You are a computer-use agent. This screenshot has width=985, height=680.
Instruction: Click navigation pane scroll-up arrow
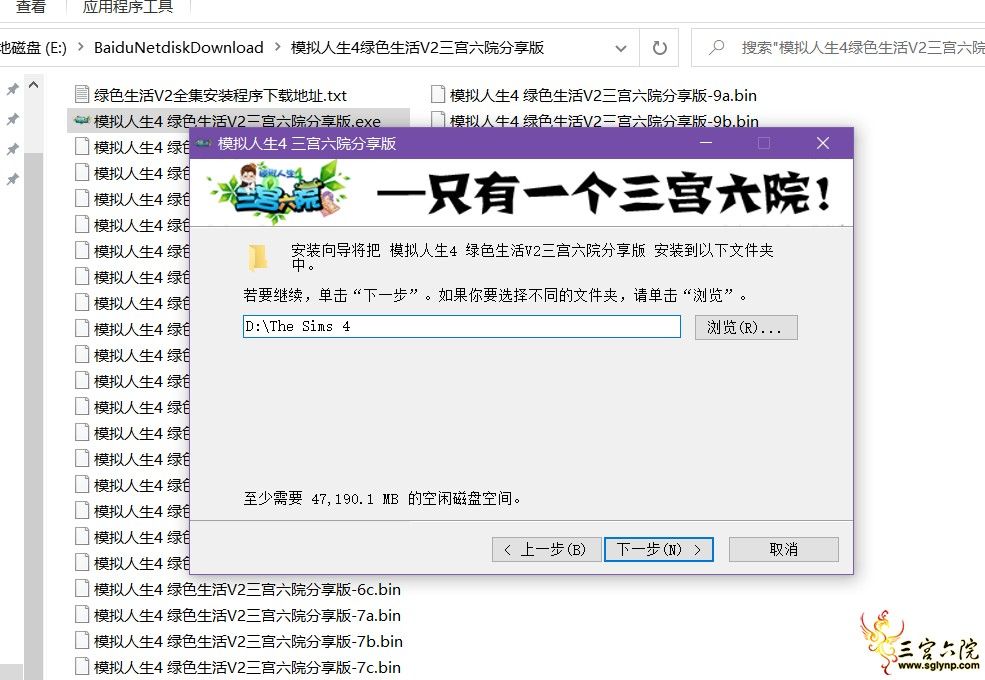(34, 84)
